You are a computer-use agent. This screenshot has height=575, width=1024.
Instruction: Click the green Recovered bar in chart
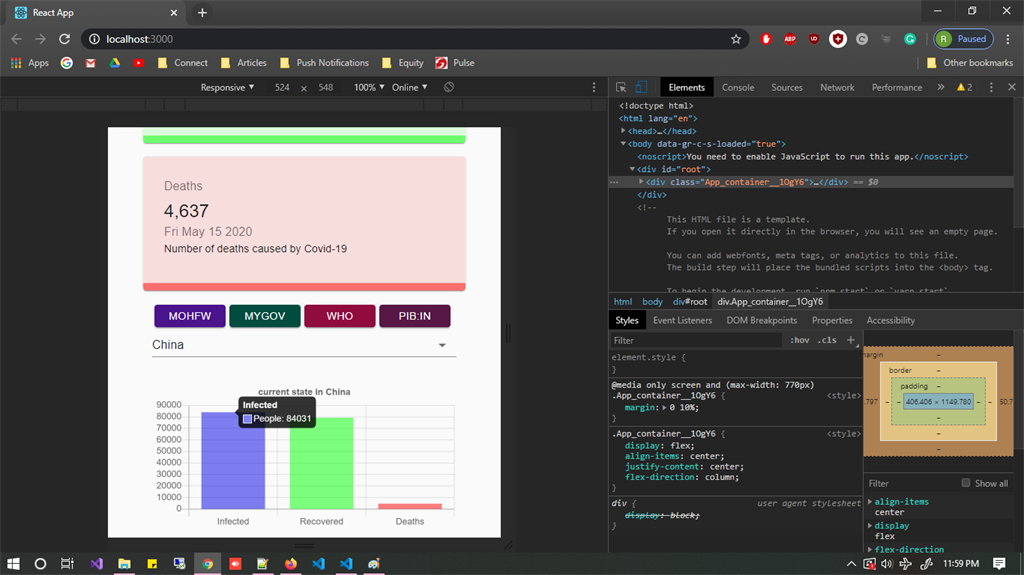(x=321, y=463)
